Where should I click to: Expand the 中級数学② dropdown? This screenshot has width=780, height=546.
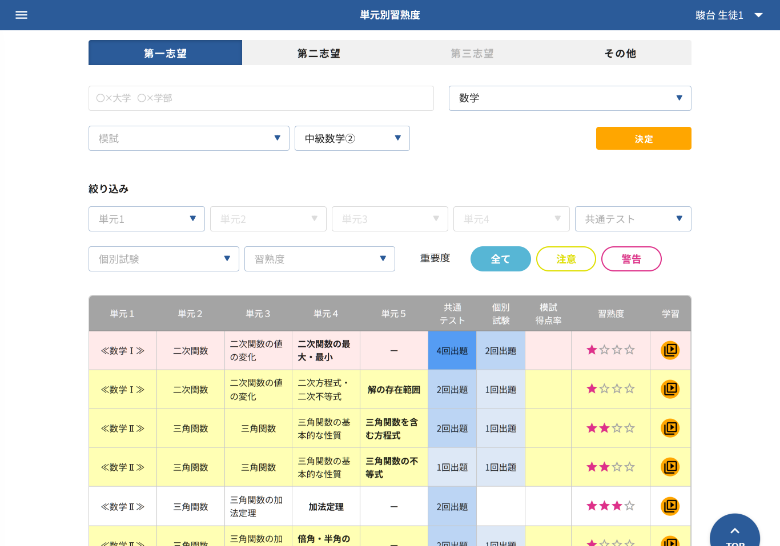pos(351,138)
